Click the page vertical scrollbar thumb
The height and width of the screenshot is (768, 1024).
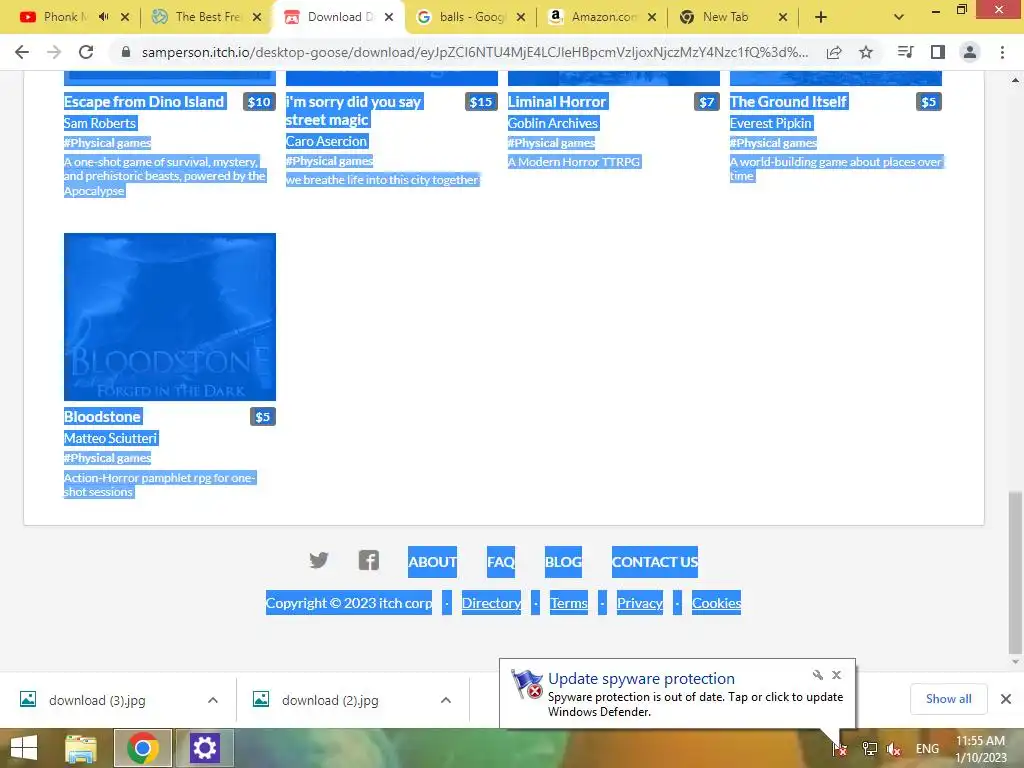tap(1015, 572)
